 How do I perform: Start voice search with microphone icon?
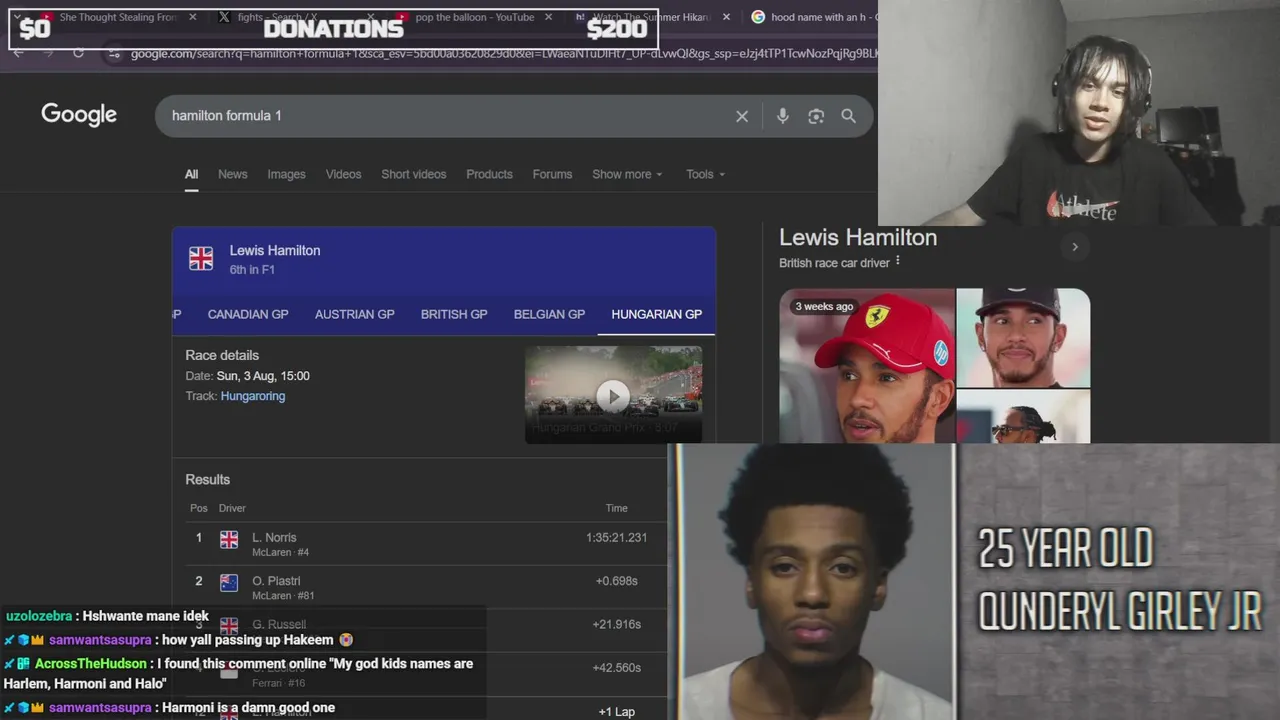tap(783, 116)
